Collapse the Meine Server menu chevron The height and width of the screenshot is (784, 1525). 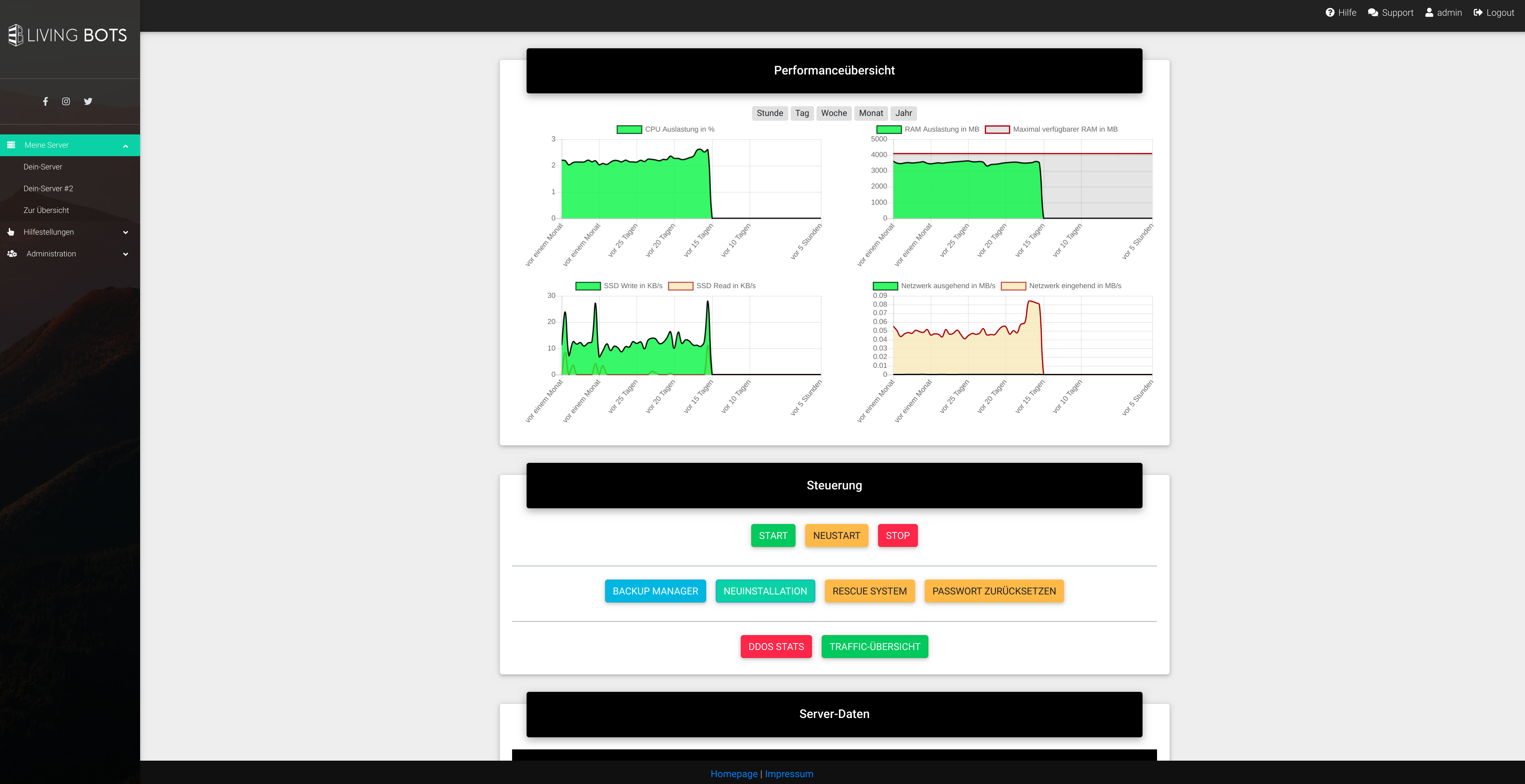126,146
